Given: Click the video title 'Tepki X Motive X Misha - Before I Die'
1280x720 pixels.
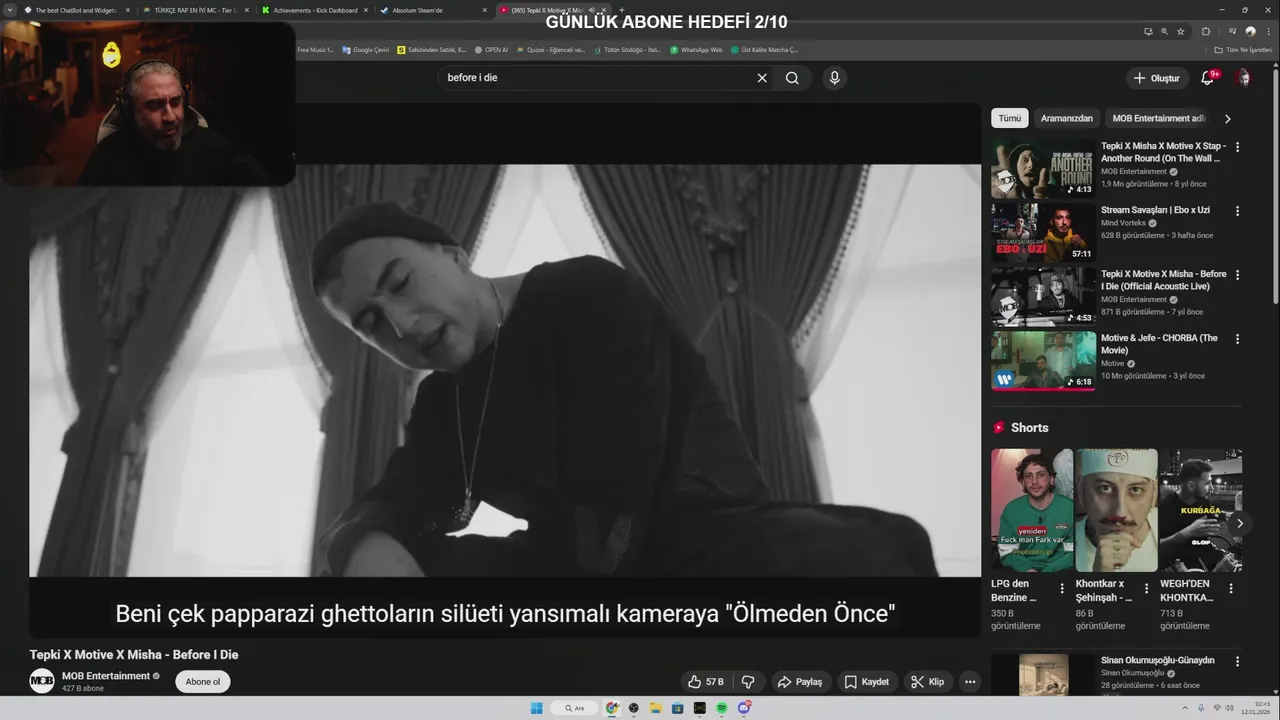Looking at the screenshot, I should [x=134, y=655].
